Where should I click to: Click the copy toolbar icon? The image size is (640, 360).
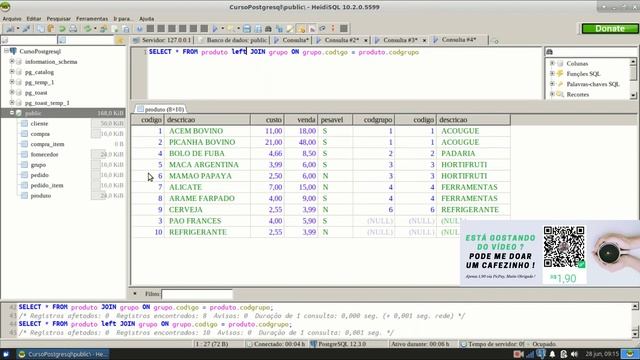41,29
